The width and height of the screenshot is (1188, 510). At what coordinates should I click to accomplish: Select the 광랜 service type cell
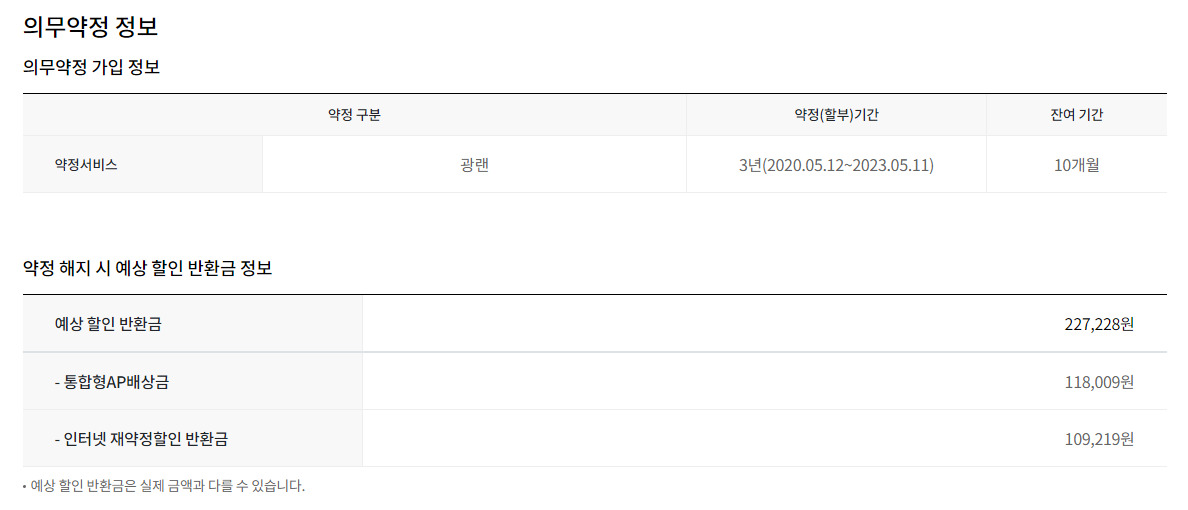point(474,165)
